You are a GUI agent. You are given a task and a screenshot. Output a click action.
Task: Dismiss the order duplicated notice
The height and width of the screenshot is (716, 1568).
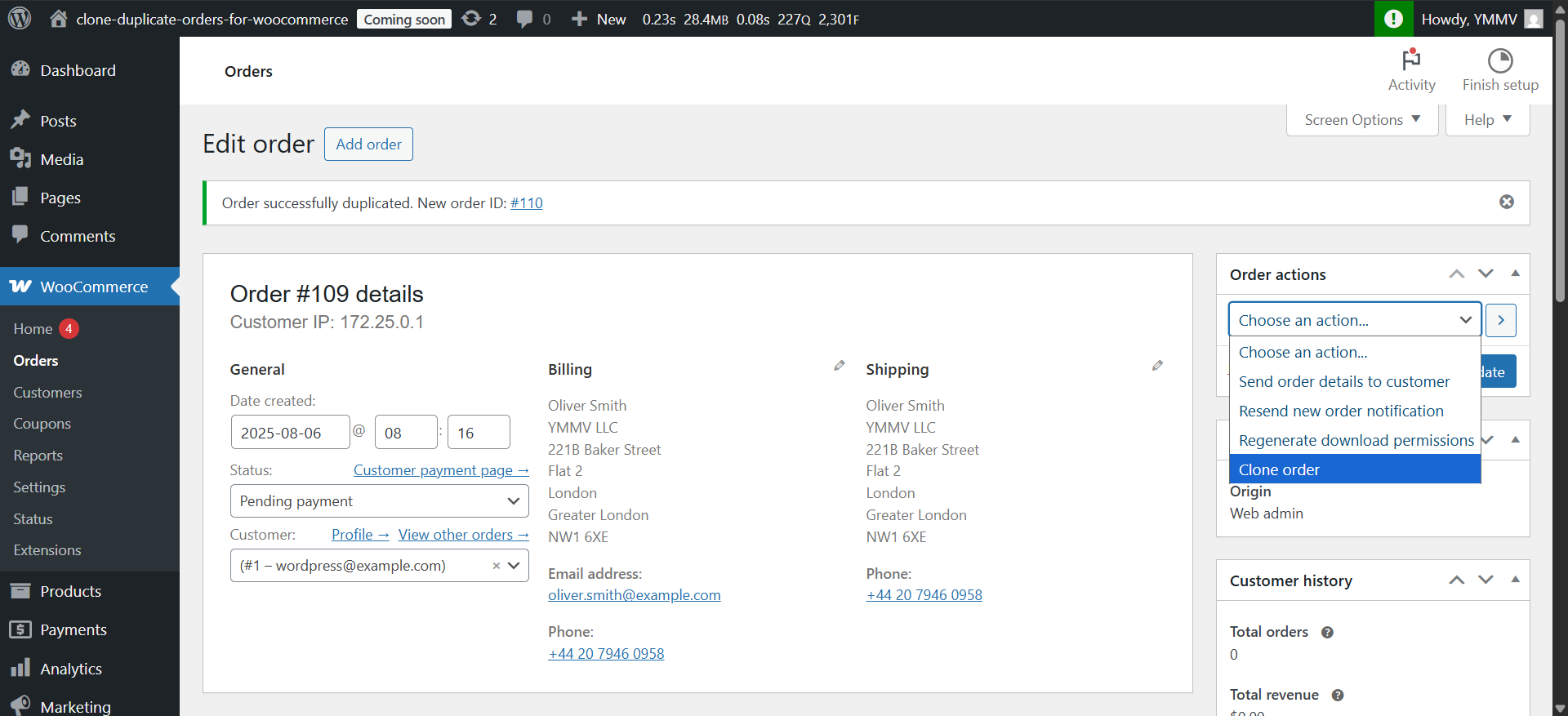1507,202
